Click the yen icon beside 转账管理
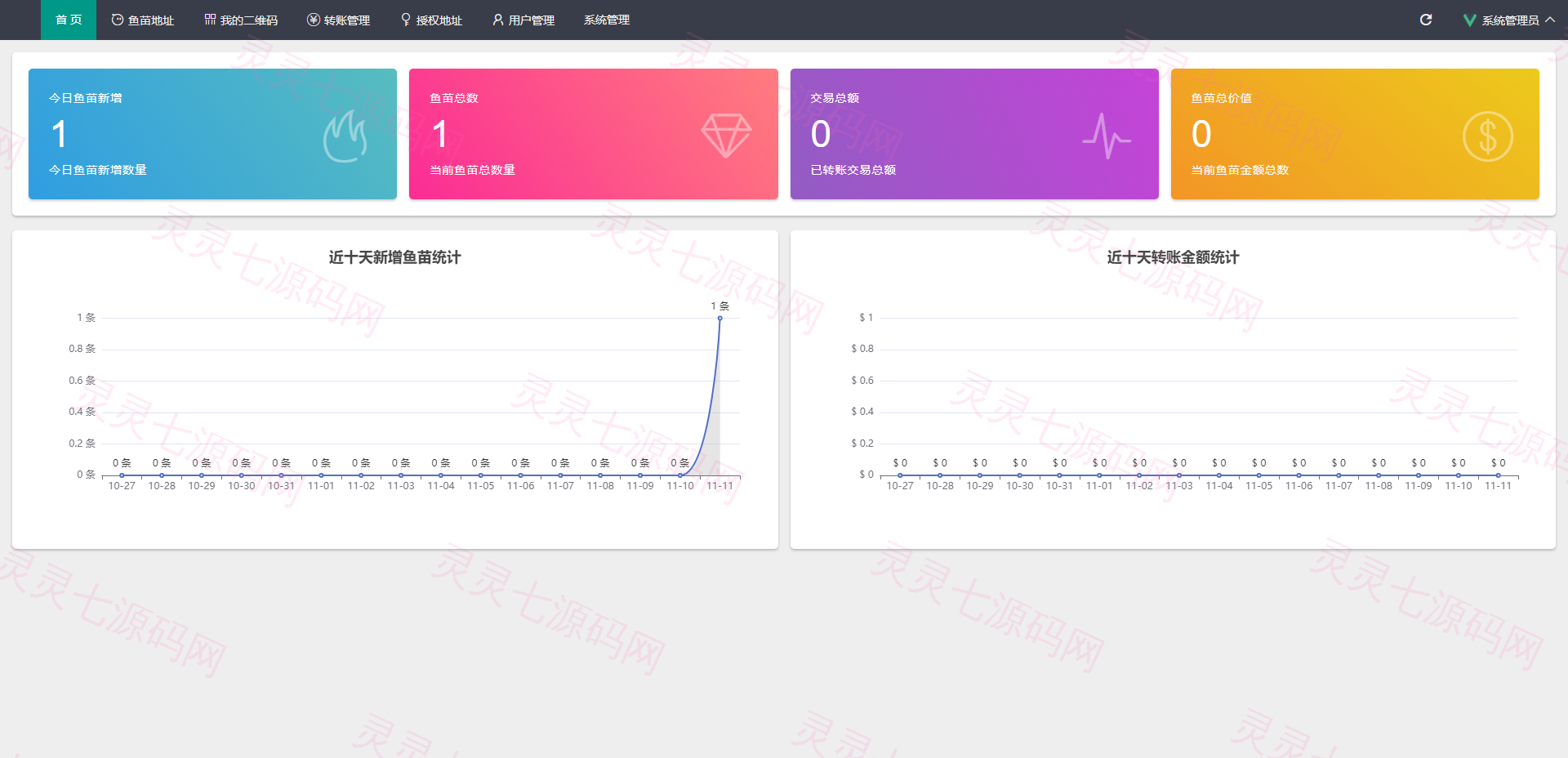 tap(314, 20)
